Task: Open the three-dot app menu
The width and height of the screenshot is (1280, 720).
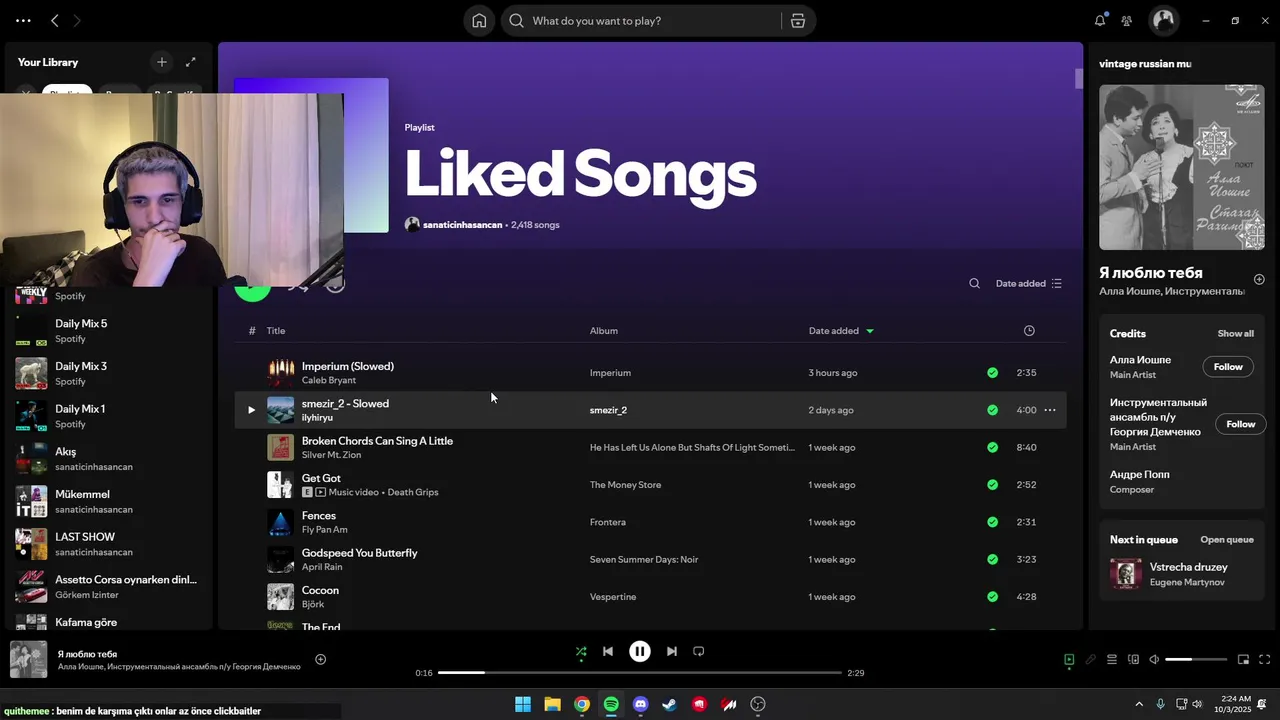Action: 23,21
